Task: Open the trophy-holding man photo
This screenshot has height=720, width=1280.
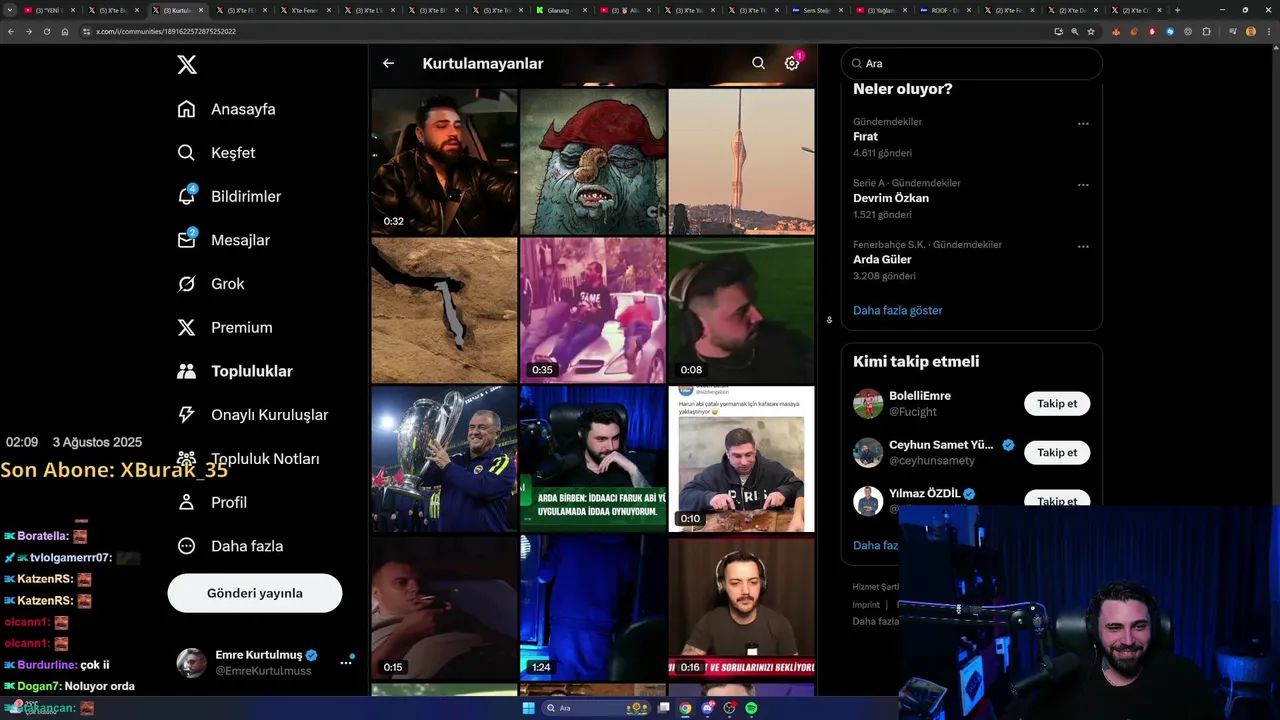Action: pos(444,459)
